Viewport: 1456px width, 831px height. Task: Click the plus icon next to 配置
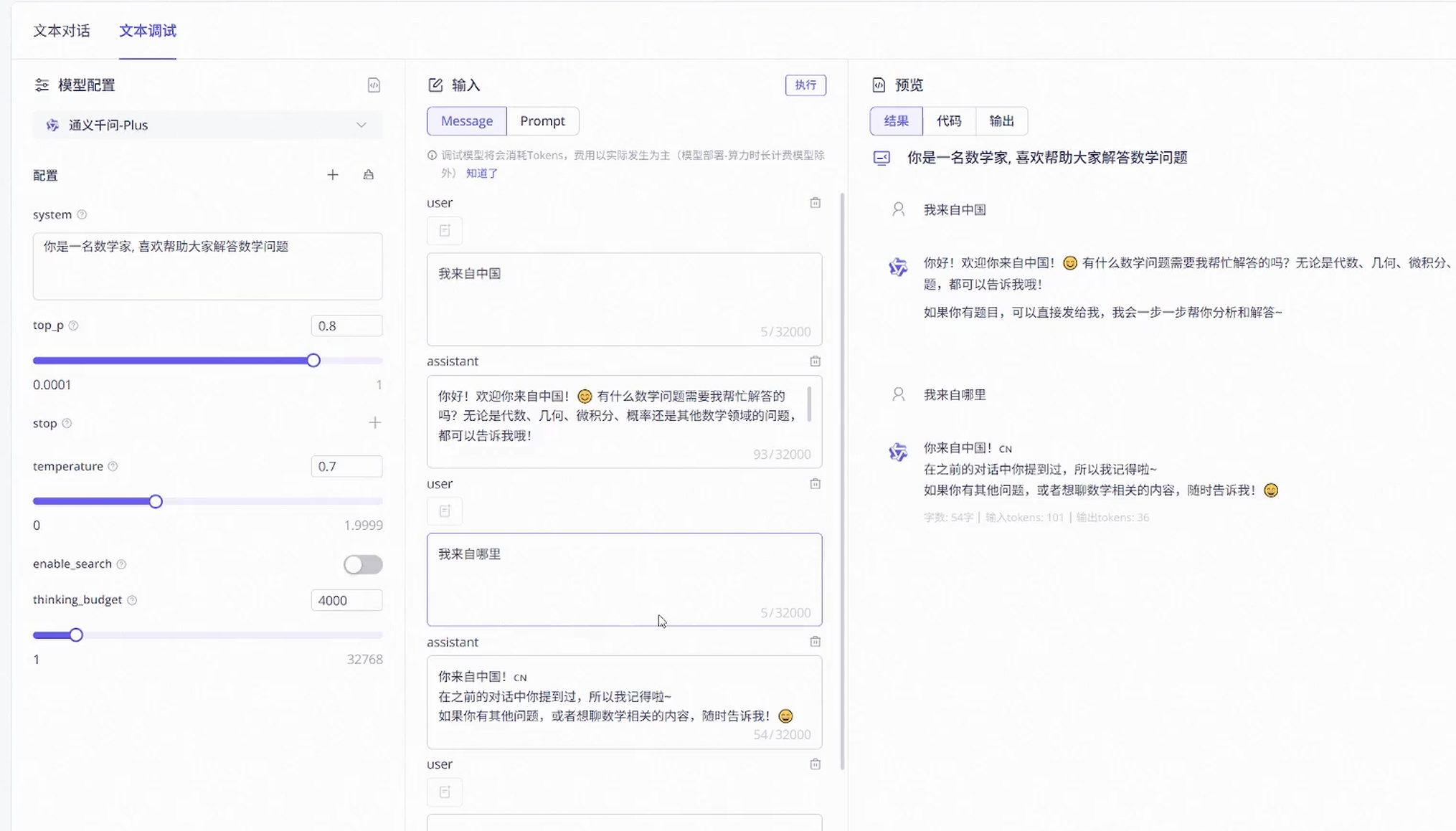tap(333, 175)
